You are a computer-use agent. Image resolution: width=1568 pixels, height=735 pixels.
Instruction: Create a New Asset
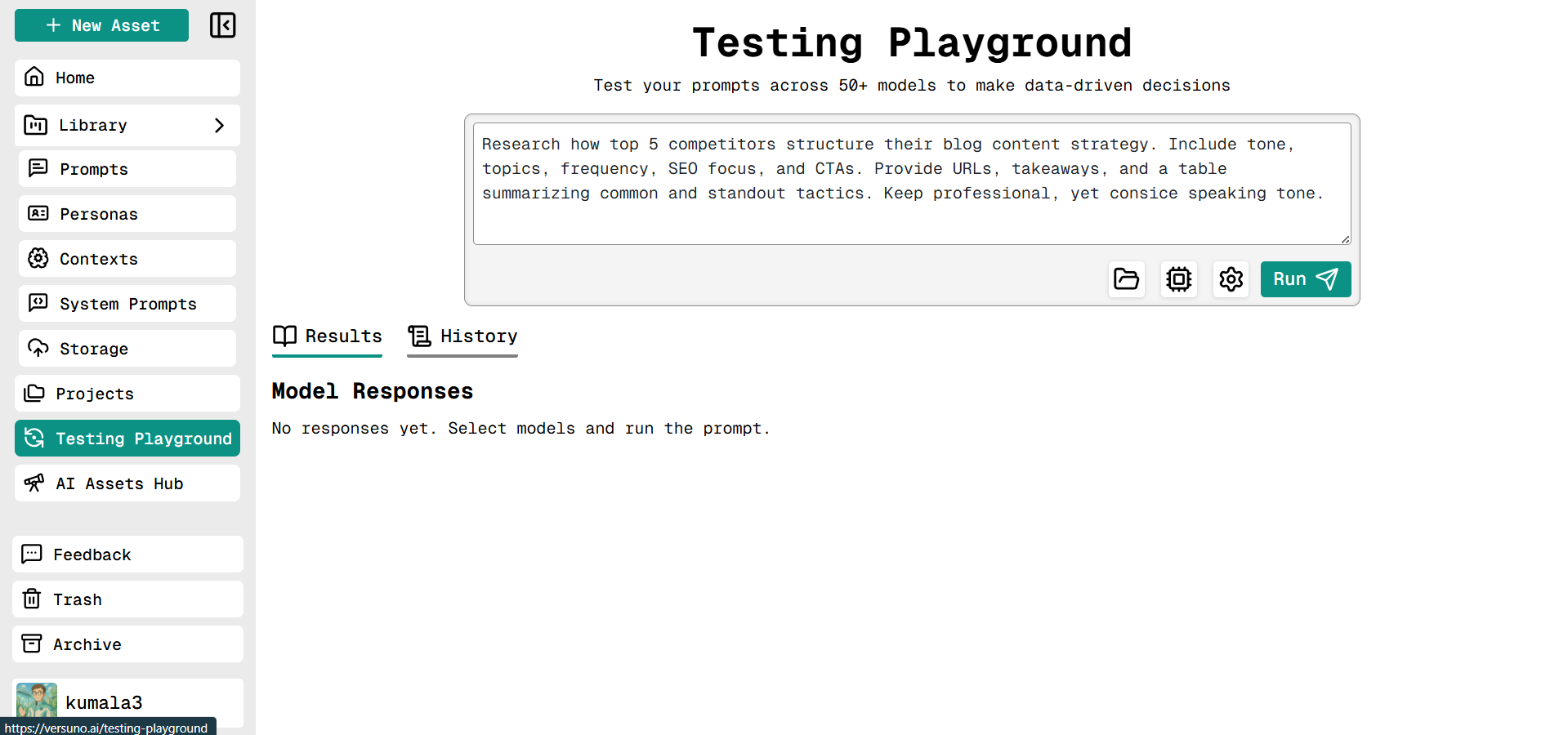[101, 25]
